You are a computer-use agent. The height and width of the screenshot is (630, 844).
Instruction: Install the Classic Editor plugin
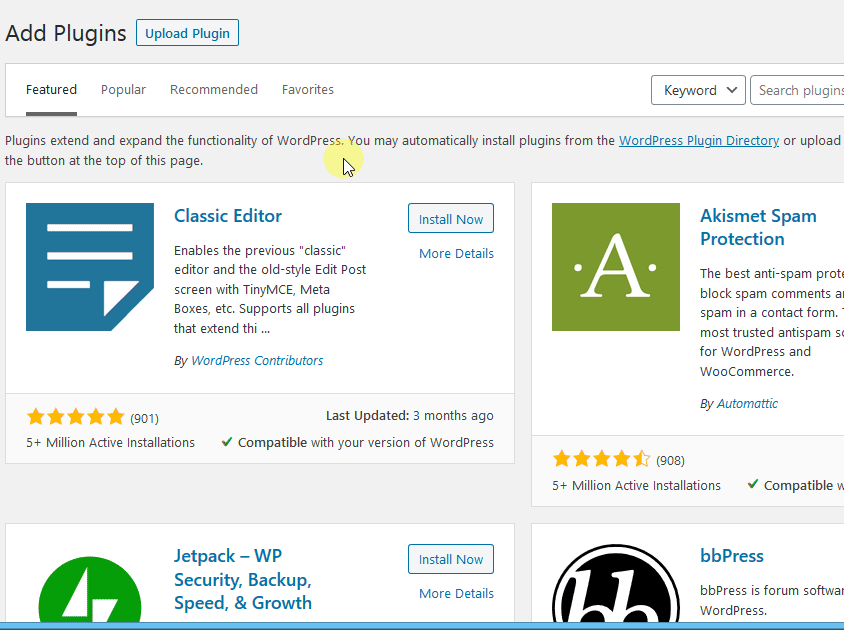point(450,219)
